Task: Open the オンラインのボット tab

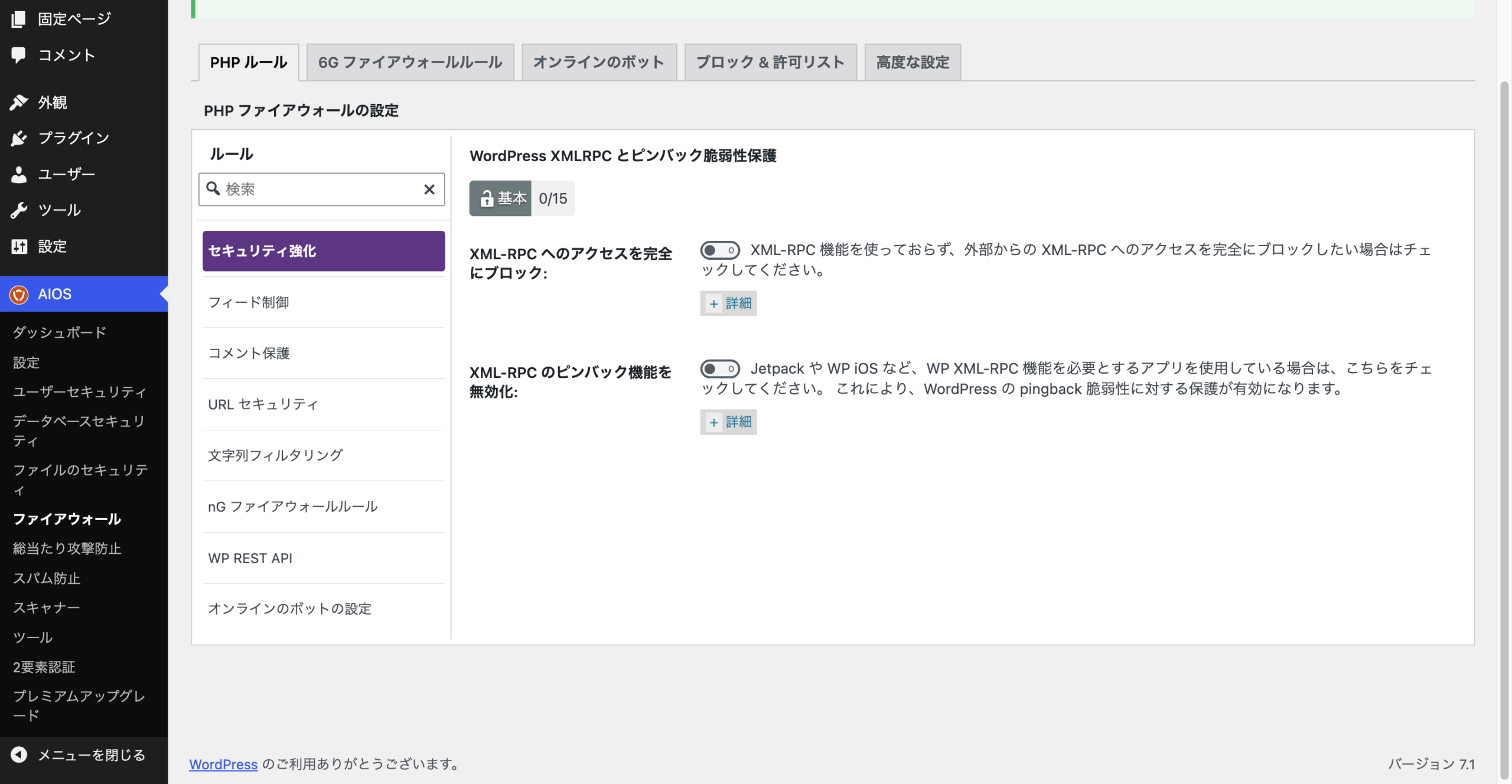Action: click(x=599, y=62)
